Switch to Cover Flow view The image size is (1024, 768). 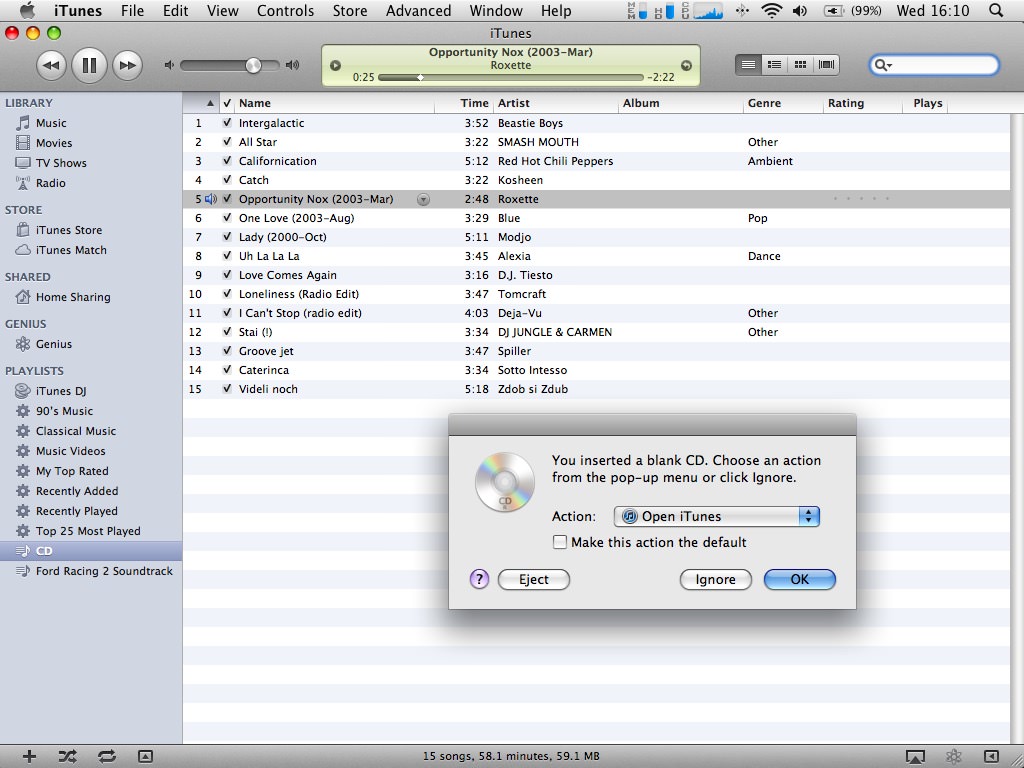(x=826, y=64)
